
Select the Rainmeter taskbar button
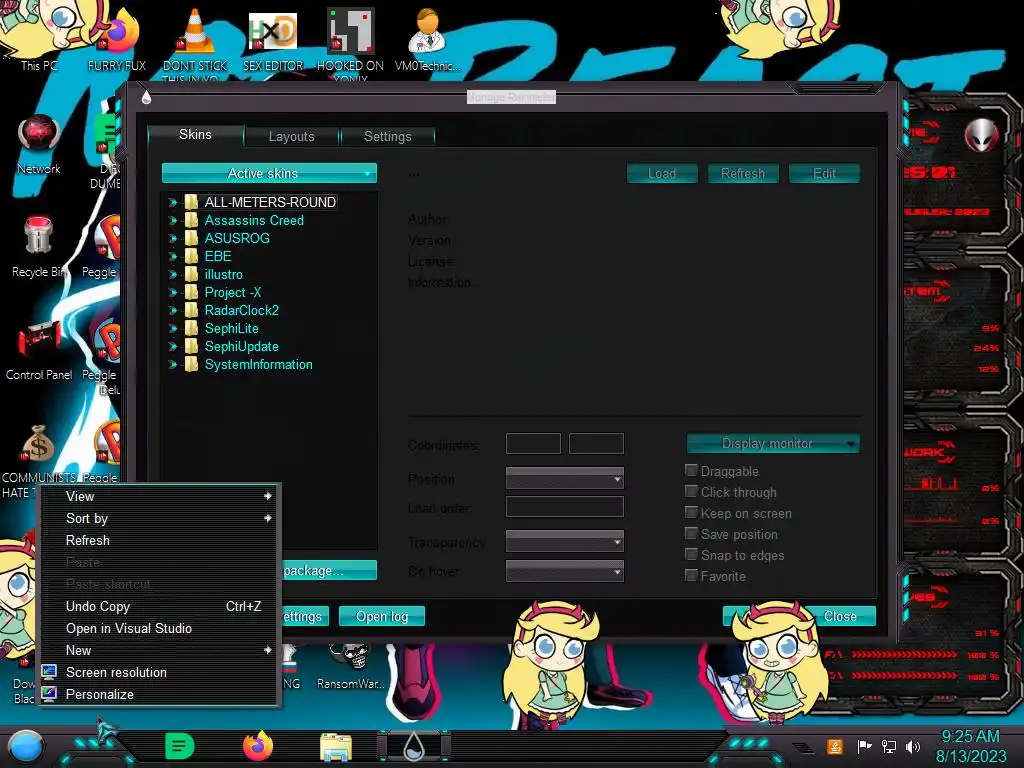(x=413, y=746)
